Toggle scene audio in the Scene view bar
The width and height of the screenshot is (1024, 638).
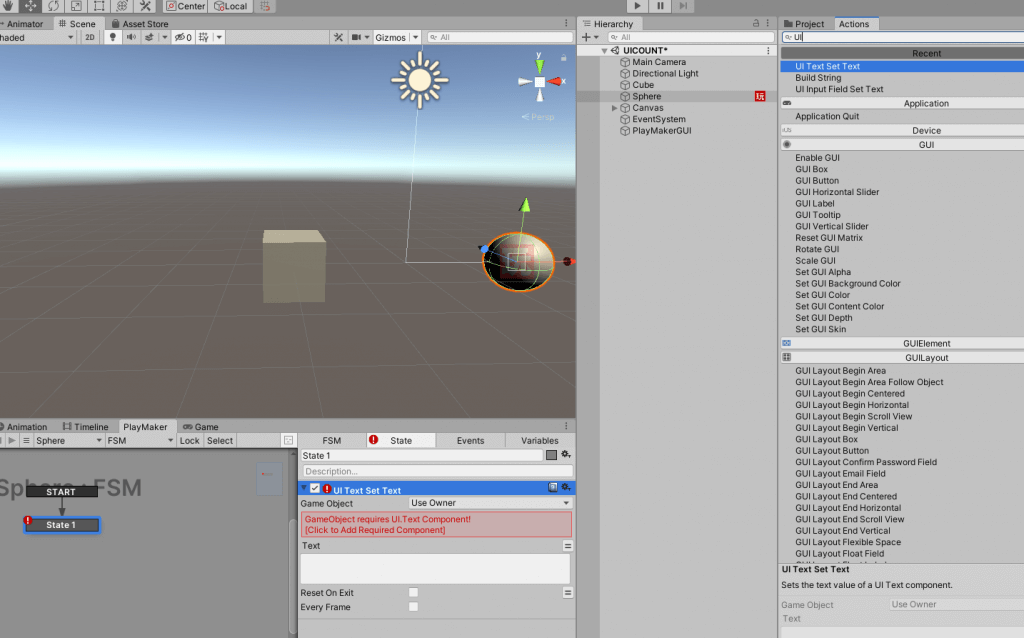(130, 37)
